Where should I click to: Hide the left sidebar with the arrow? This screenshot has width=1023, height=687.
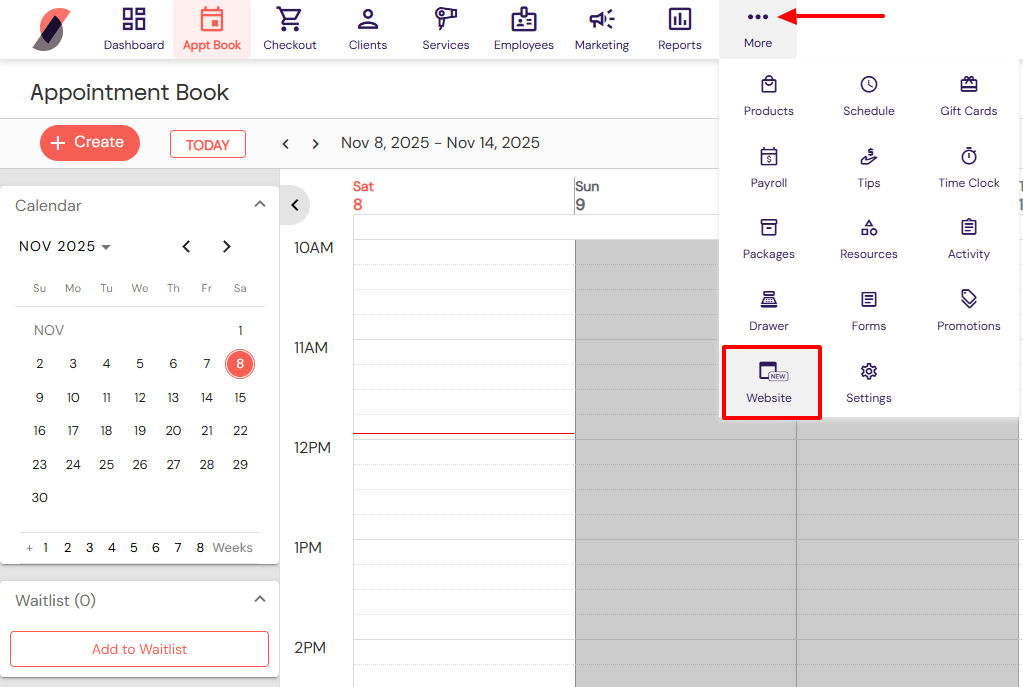[x=295, y=205]
